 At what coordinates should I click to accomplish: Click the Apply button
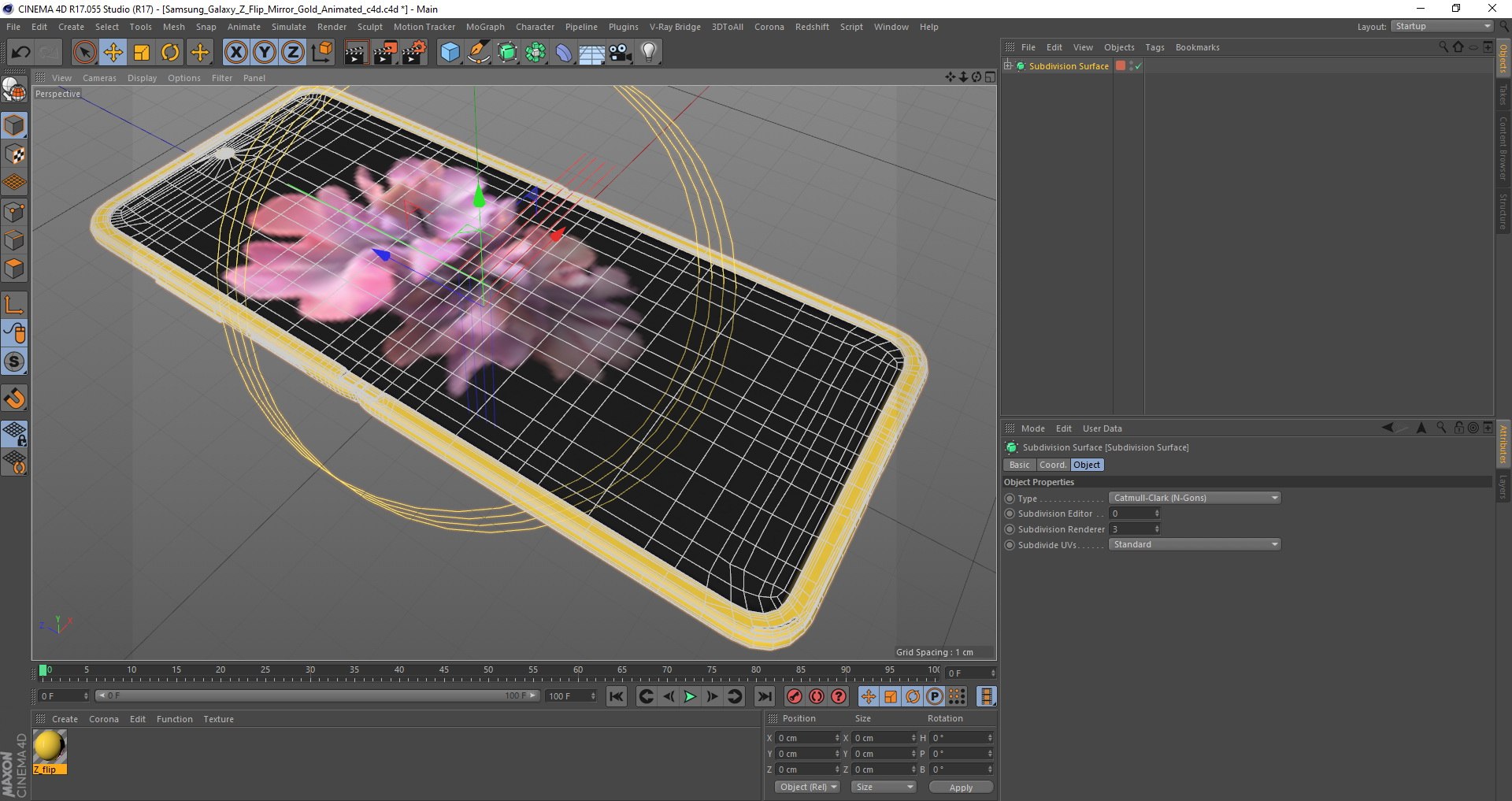[961, 787]
